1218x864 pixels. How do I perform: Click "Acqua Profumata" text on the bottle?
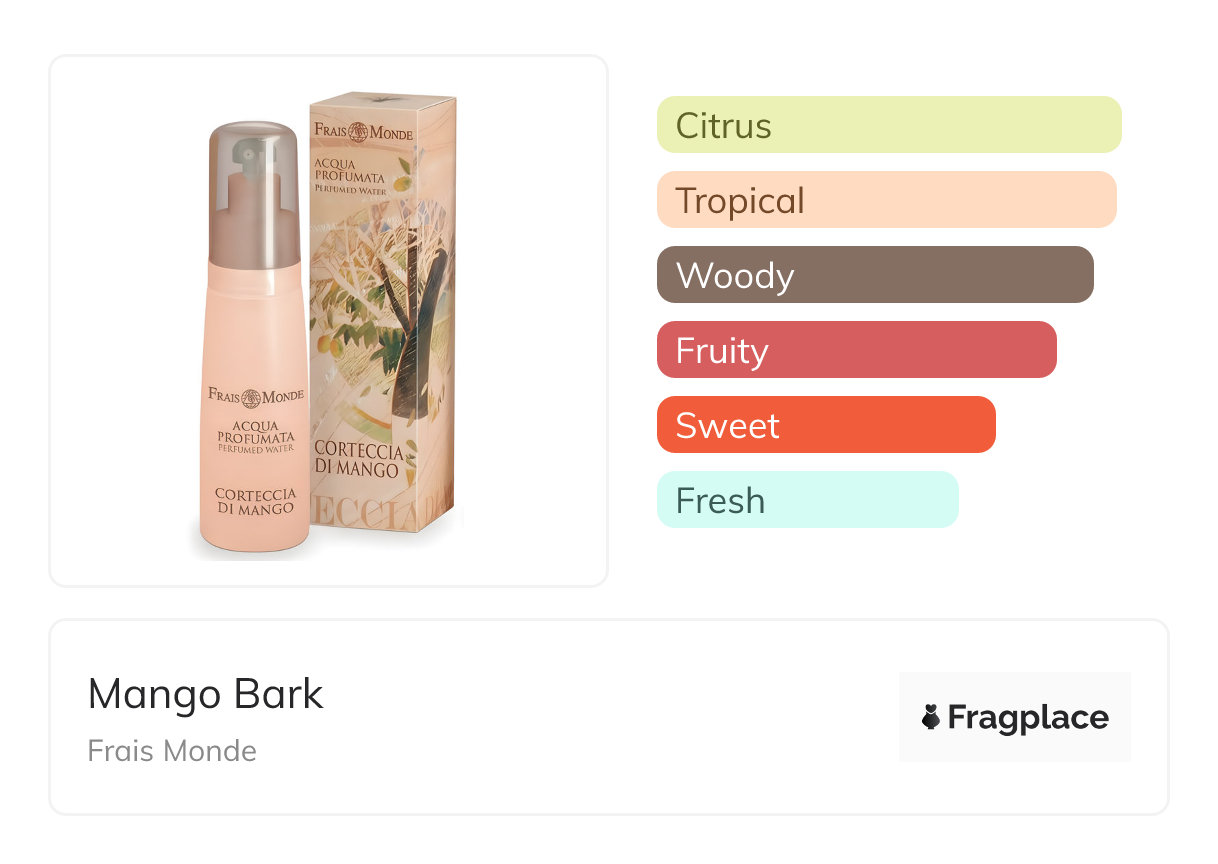(x=255, y=434)
